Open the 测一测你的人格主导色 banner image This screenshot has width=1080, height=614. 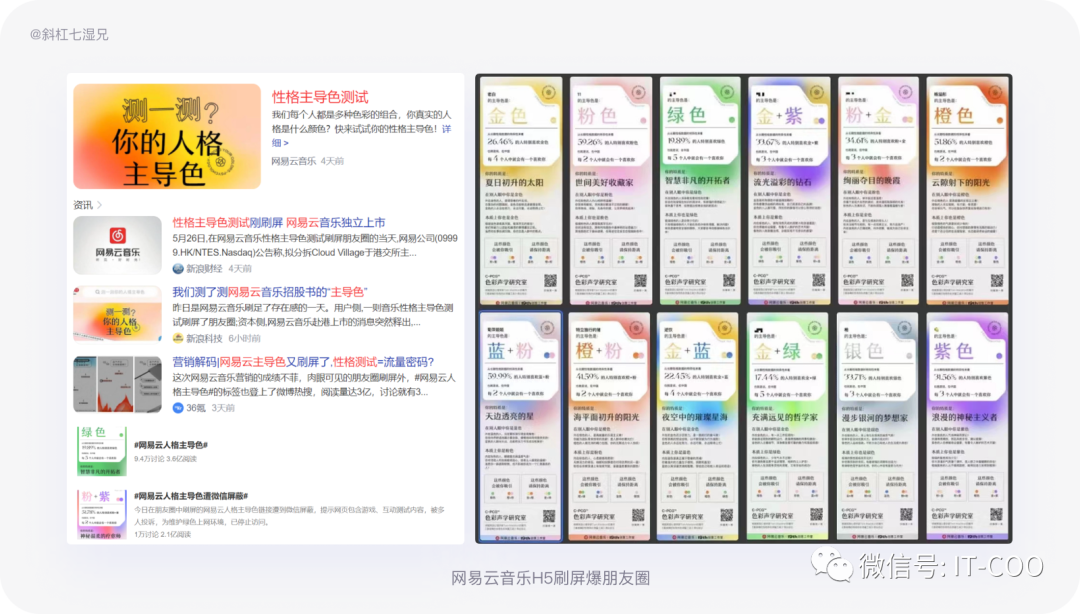coord(167,136)
